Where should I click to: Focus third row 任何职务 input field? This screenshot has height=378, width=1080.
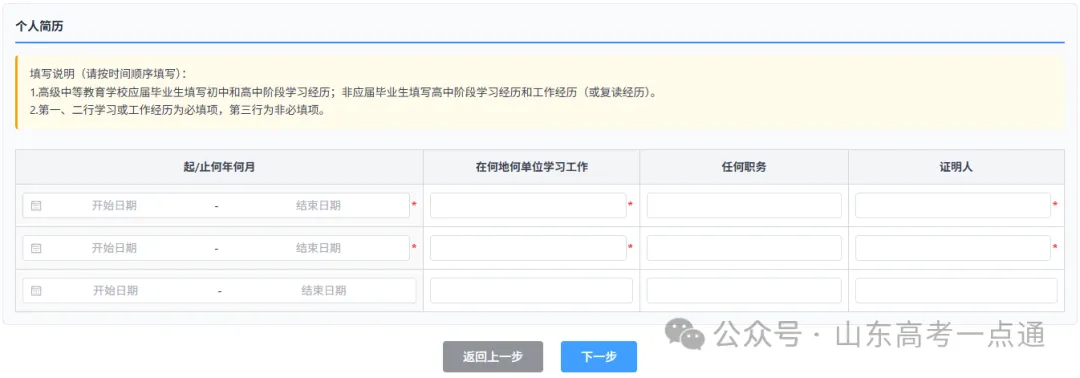(x=744, y=291)
